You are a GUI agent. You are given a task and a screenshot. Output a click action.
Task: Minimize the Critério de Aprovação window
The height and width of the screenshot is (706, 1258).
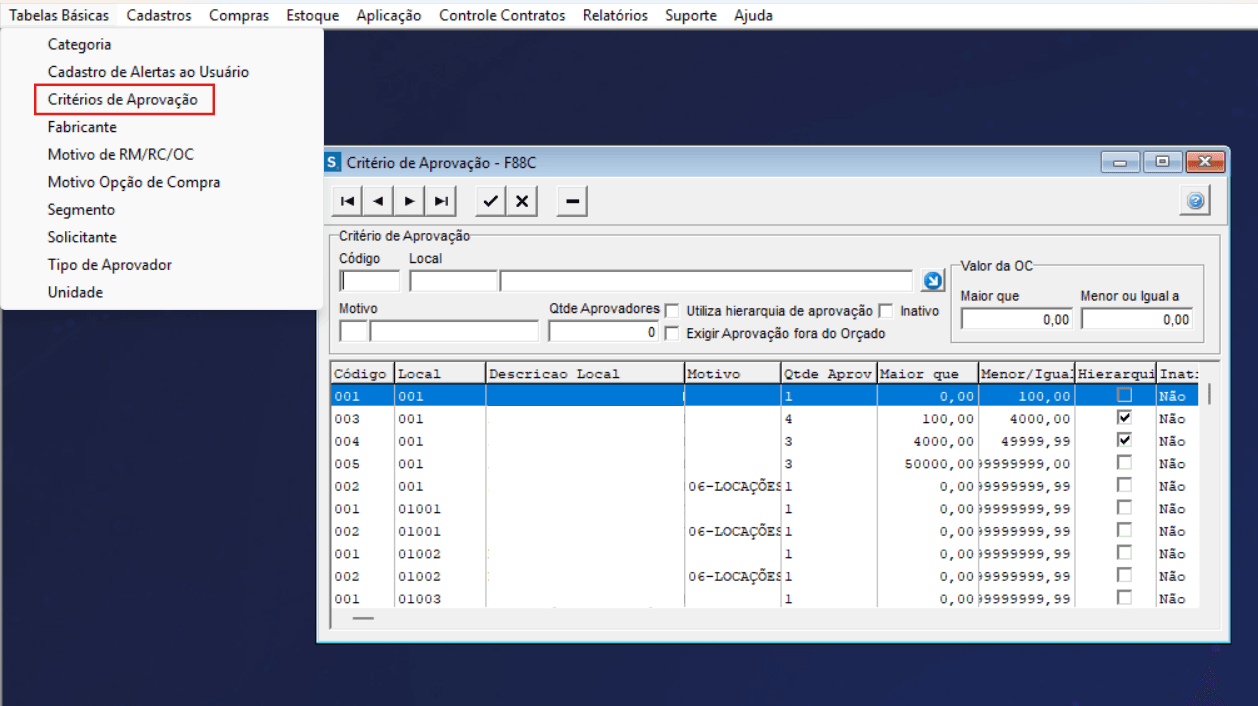(1121, 162)
